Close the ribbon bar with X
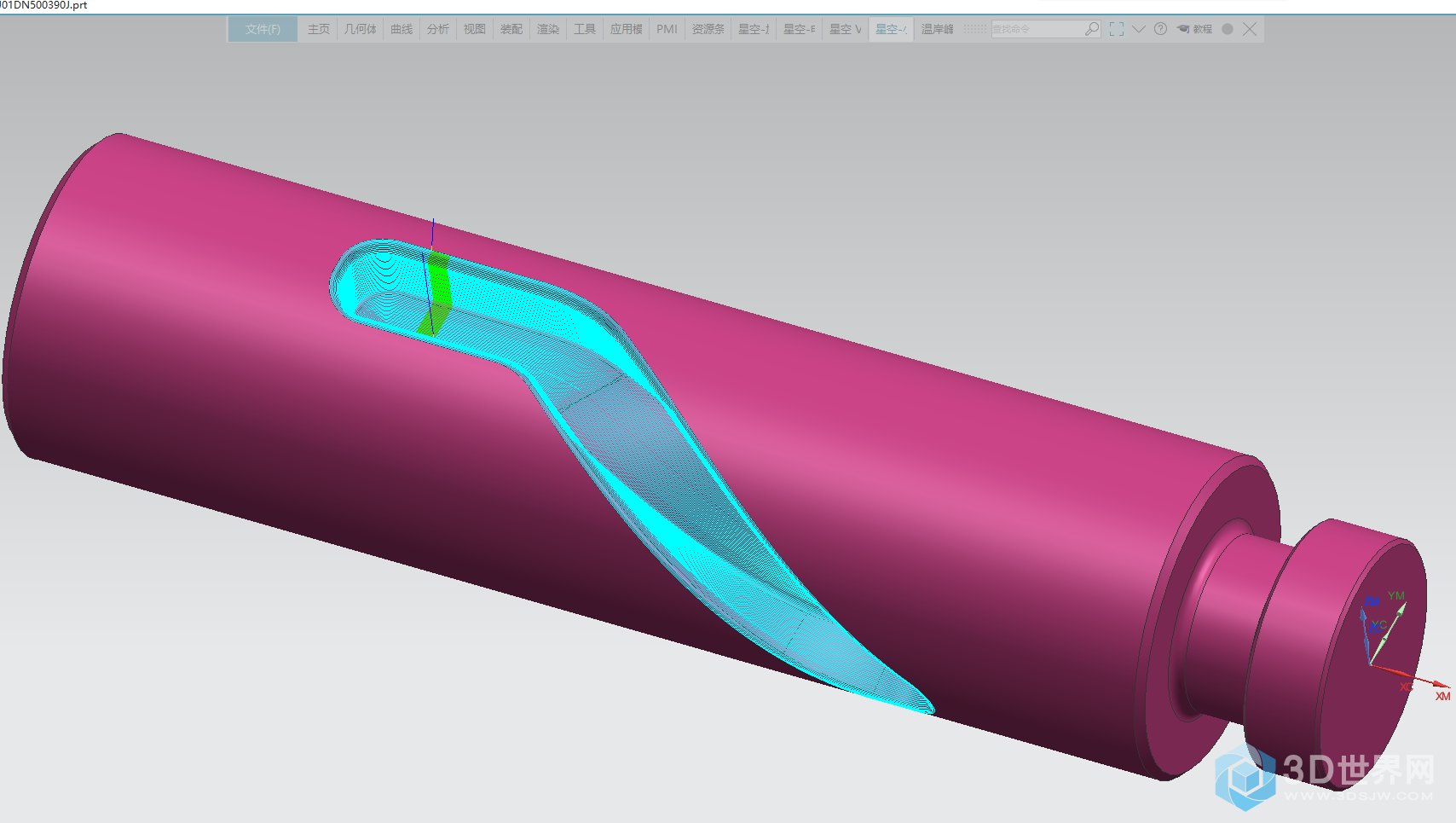 click(1250, 29)
